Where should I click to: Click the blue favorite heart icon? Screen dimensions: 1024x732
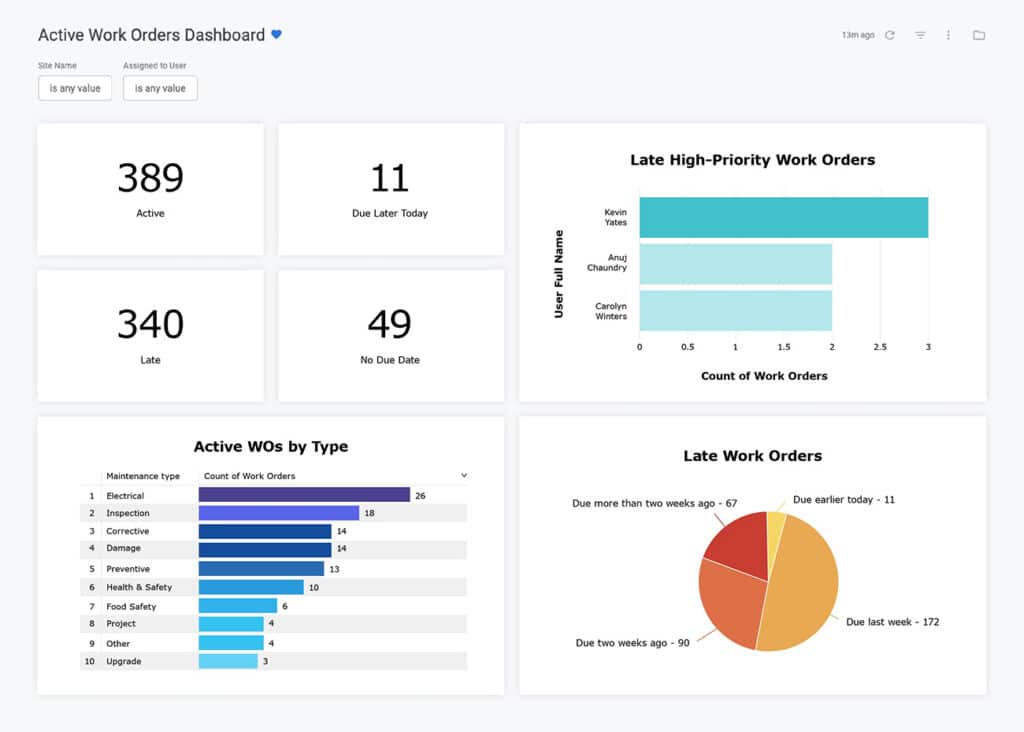[276, 35]
